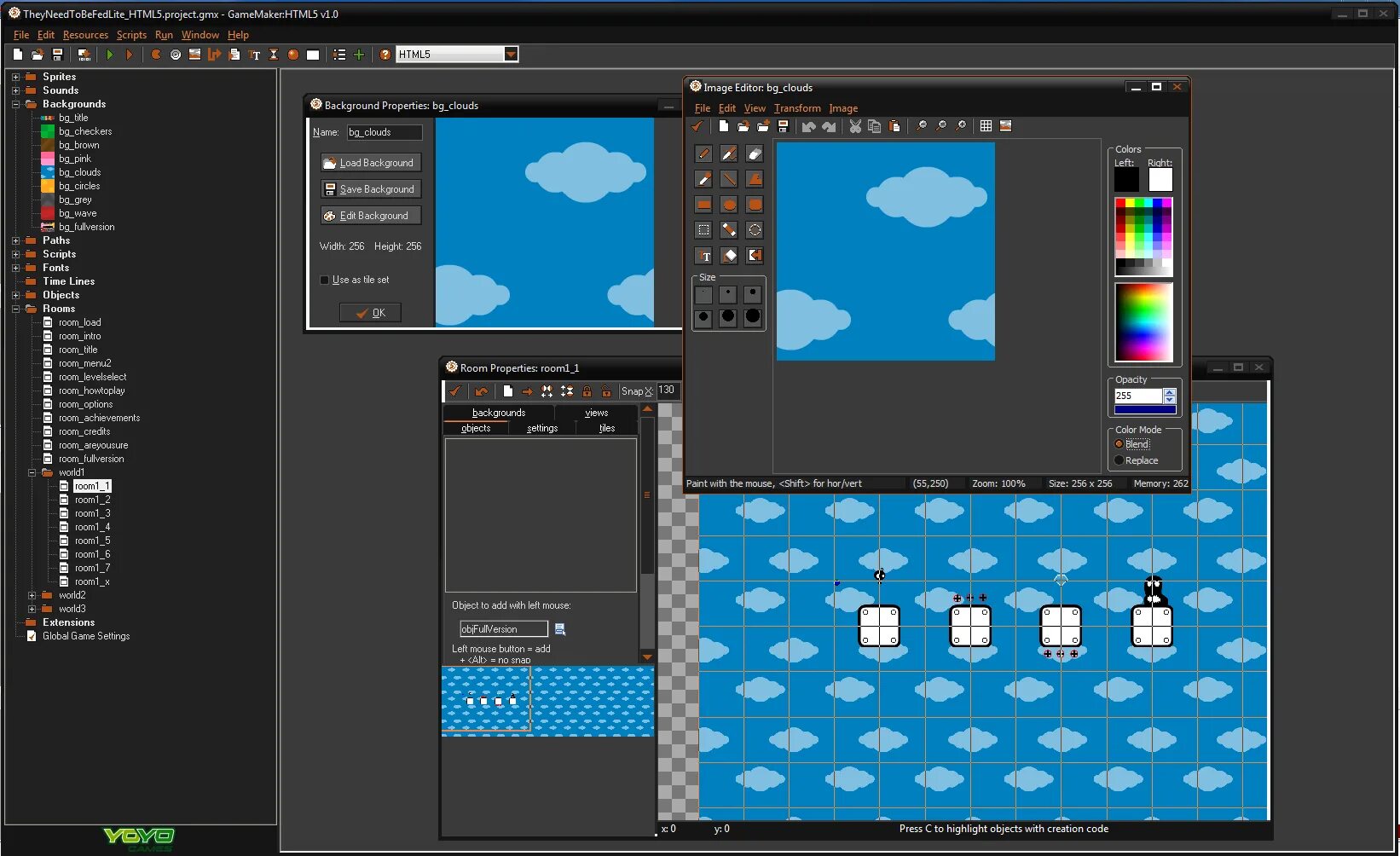Create a new room from main toolbar
The image size is (1400, 856).
point(313,55)
